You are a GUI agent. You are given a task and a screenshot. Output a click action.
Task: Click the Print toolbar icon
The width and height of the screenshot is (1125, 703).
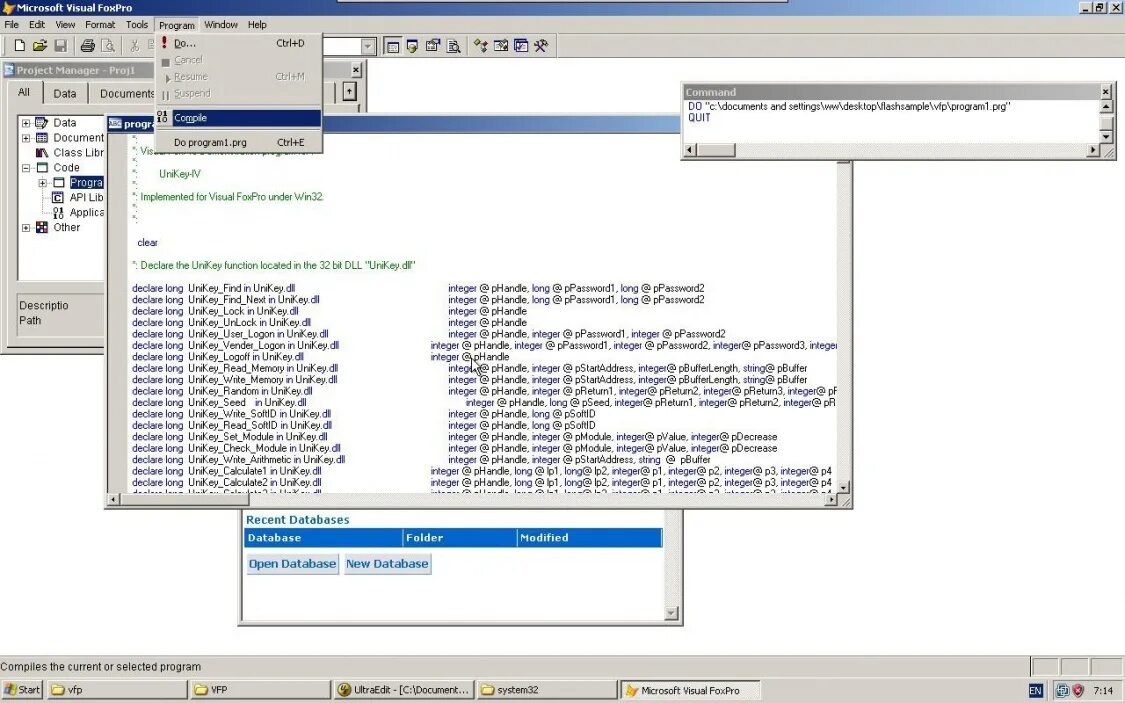(88, 46)
